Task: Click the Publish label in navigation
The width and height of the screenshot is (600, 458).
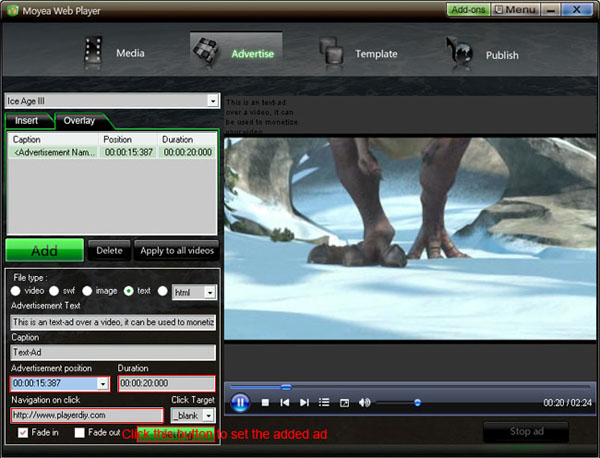Action: pyautogui.click(x=502, y=55)
